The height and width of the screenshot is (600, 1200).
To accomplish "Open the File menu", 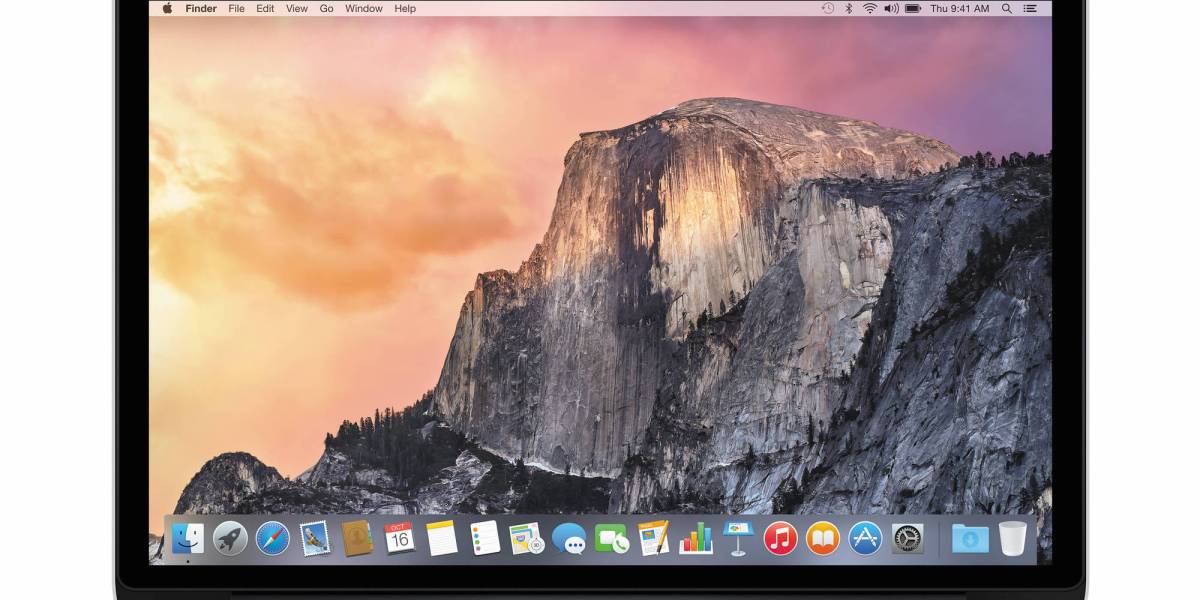I will point(236,8).
